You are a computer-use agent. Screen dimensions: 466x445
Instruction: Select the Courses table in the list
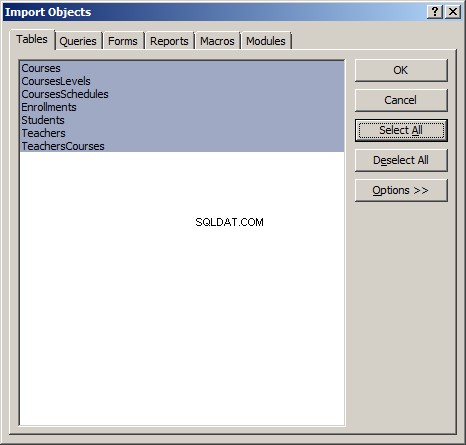[182, 68]
